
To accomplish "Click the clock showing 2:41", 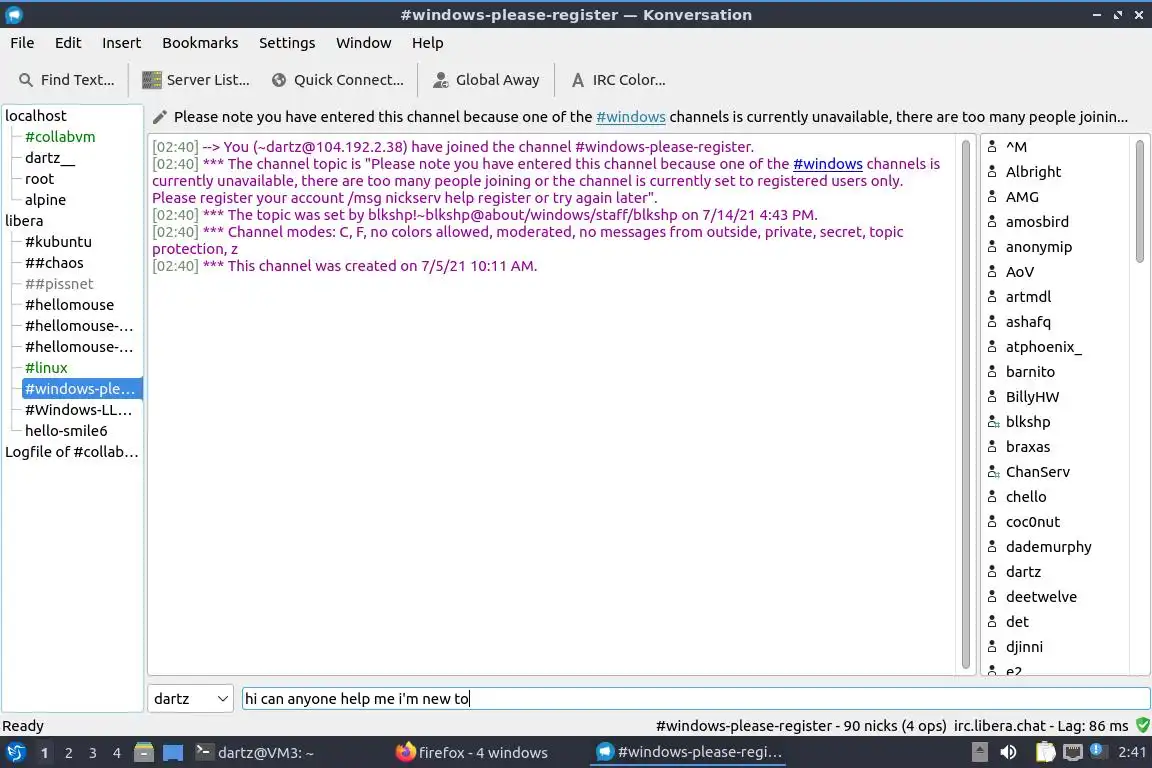I will (1131, 753).
